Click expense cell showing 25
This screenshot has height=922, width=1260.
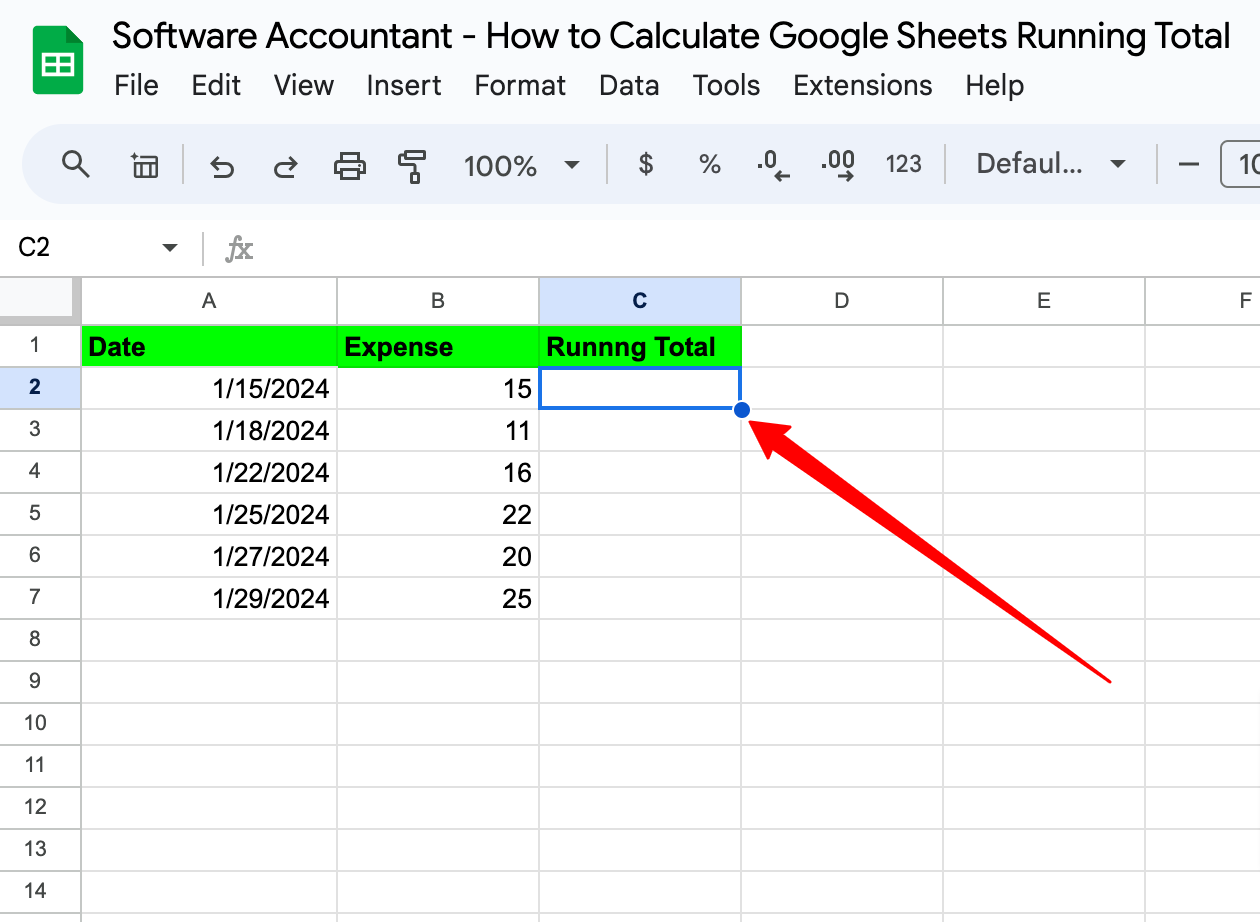[438, 598]
